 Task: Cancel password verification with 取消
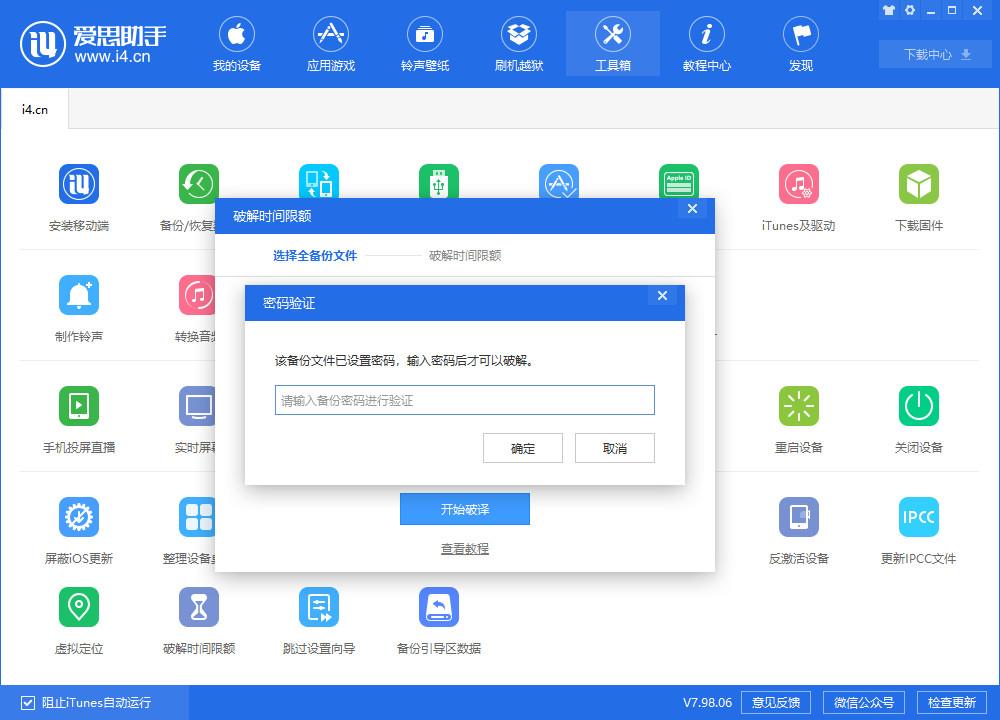614,448
